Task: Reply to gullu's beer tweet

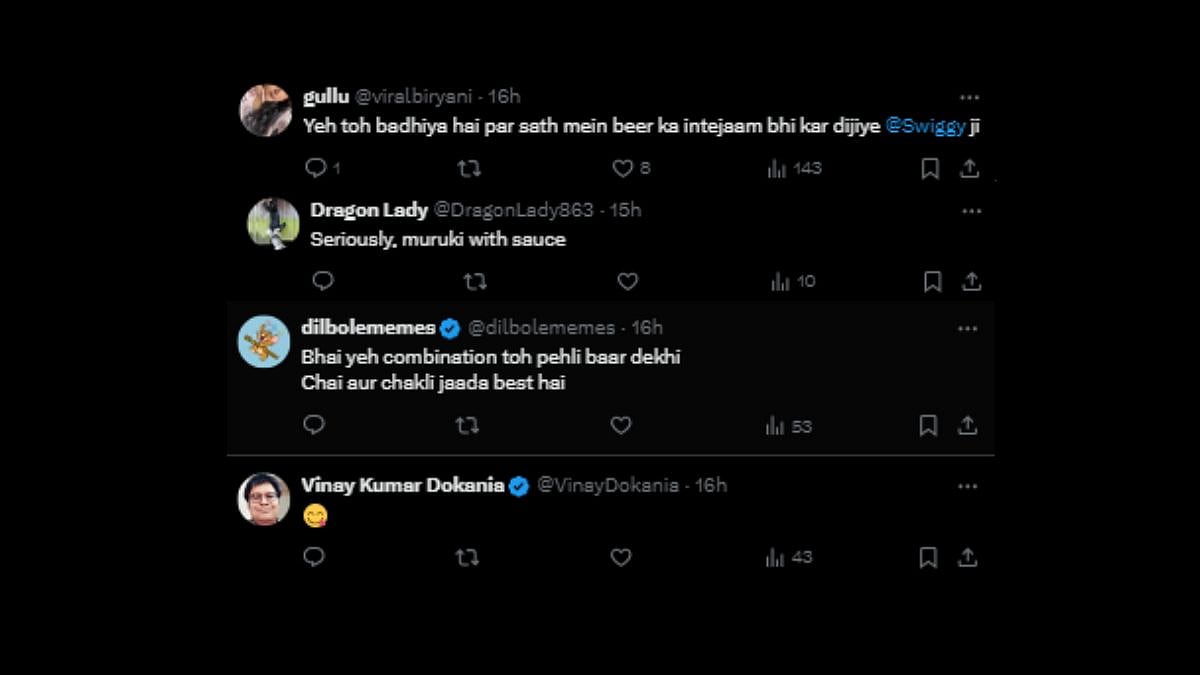Action: (x=316, y=169)
